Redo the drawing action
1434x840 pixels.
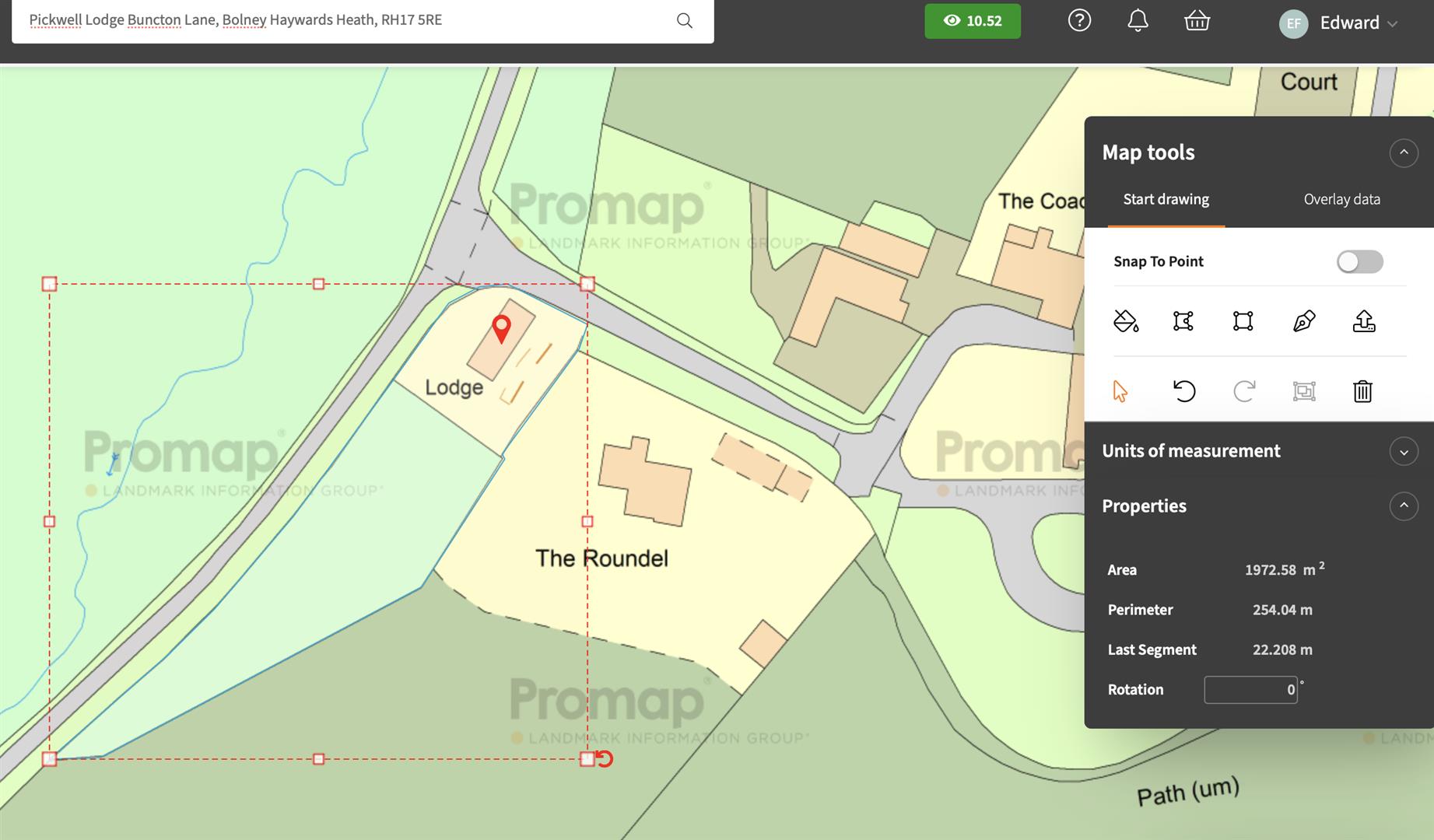tap(1244, 390)
